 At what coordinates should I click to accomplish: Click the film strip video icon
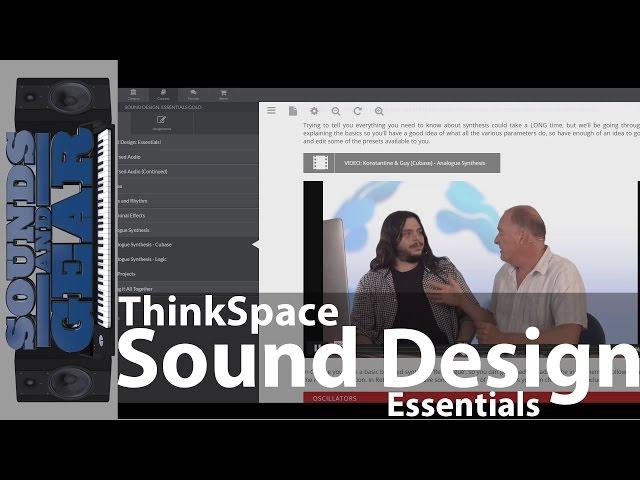tap(319, 163)
